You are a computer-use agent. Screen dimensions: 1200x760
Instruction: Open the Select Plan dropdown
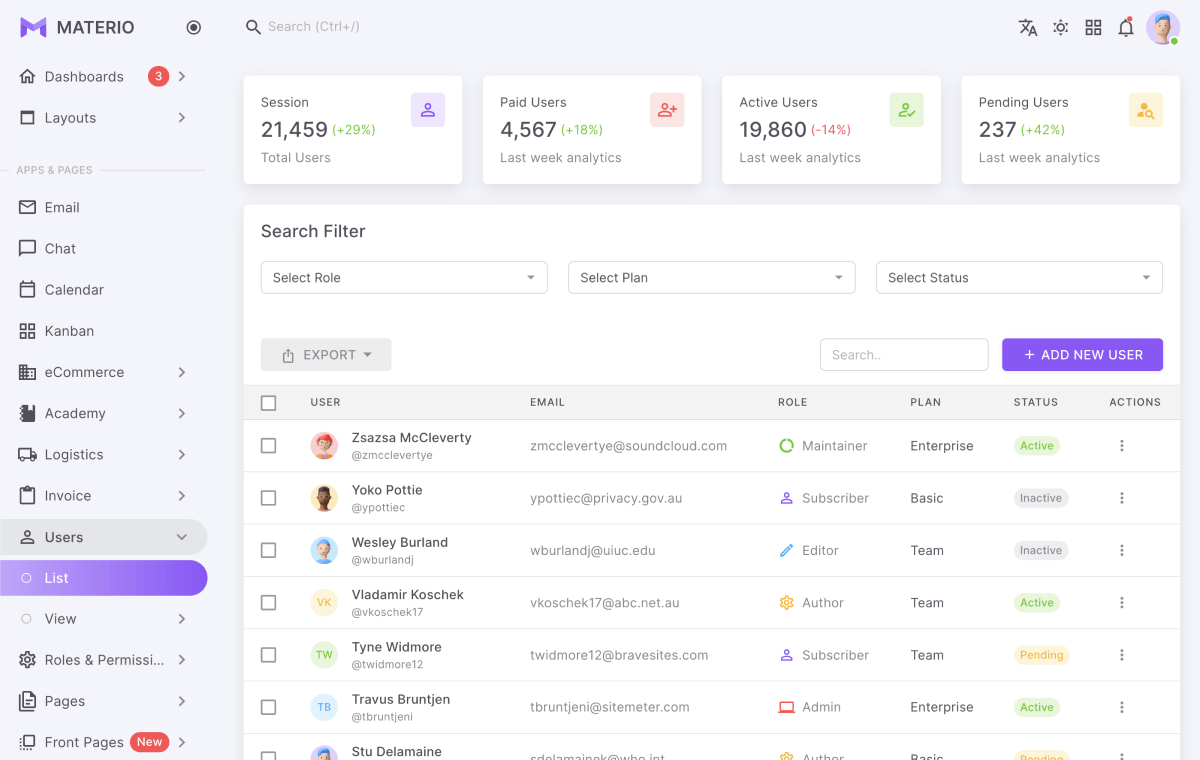[x=711, y=278]
